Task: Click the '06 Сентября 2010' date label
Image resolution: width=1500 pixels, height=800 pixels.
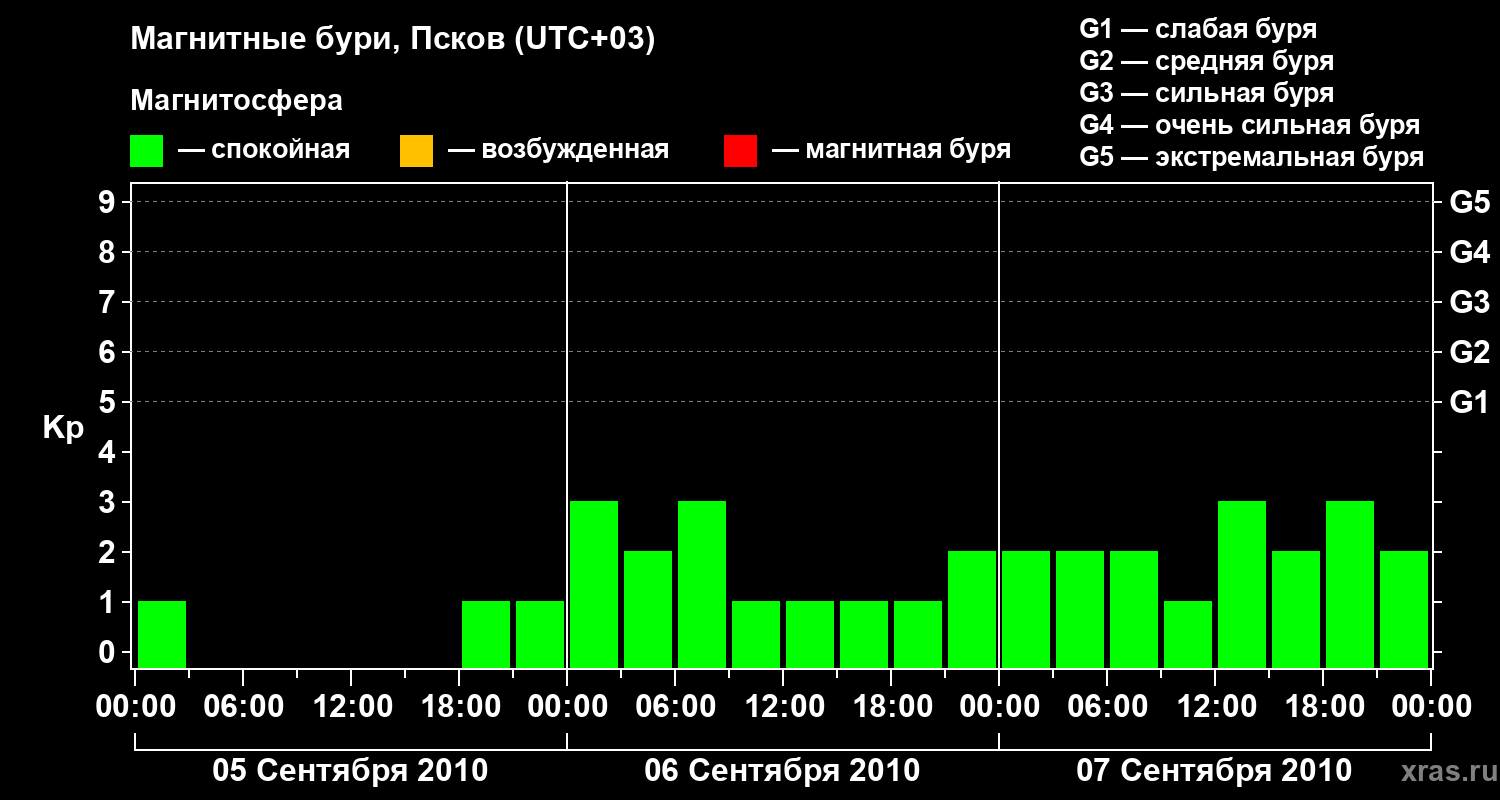Action: [782, 771]
